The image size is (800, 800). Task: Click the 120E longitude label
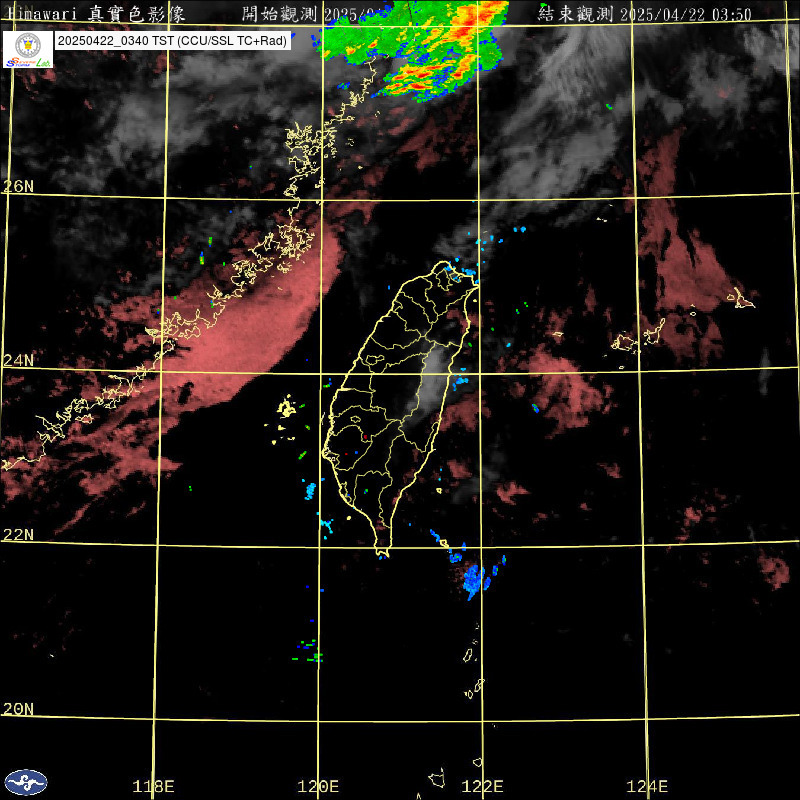(318, 786)
